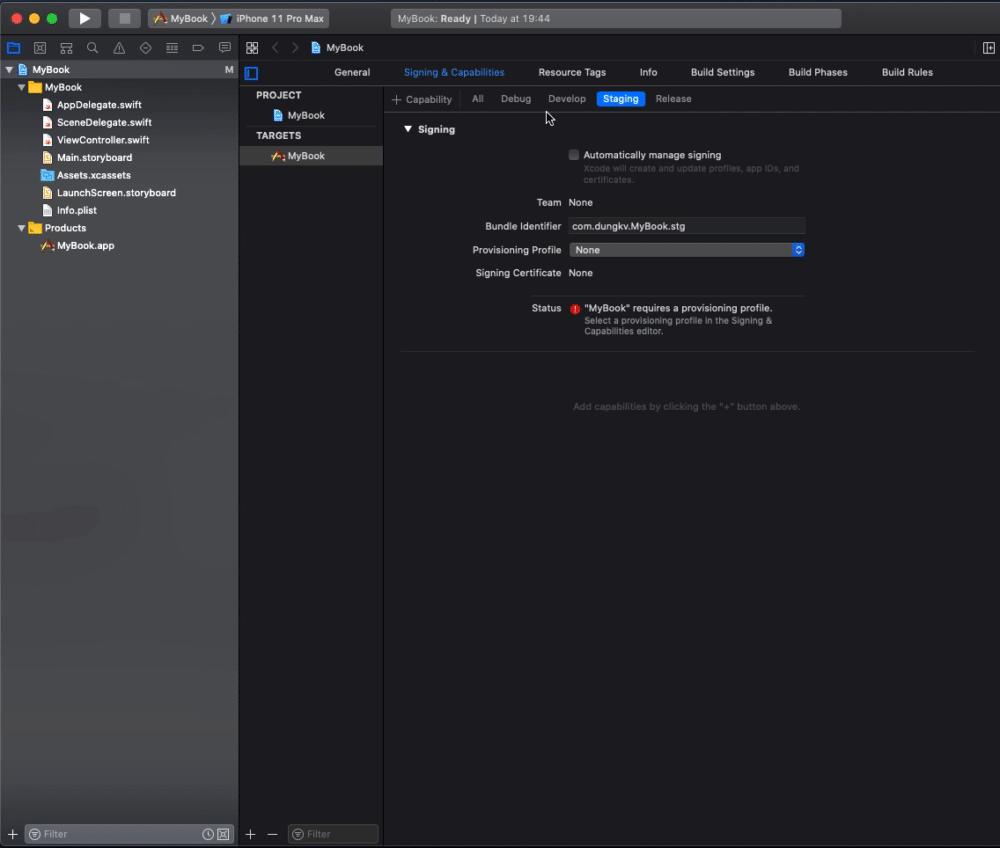The image size is (1000, 848).
Task: Open Main.storyboard
Action: 94,157
